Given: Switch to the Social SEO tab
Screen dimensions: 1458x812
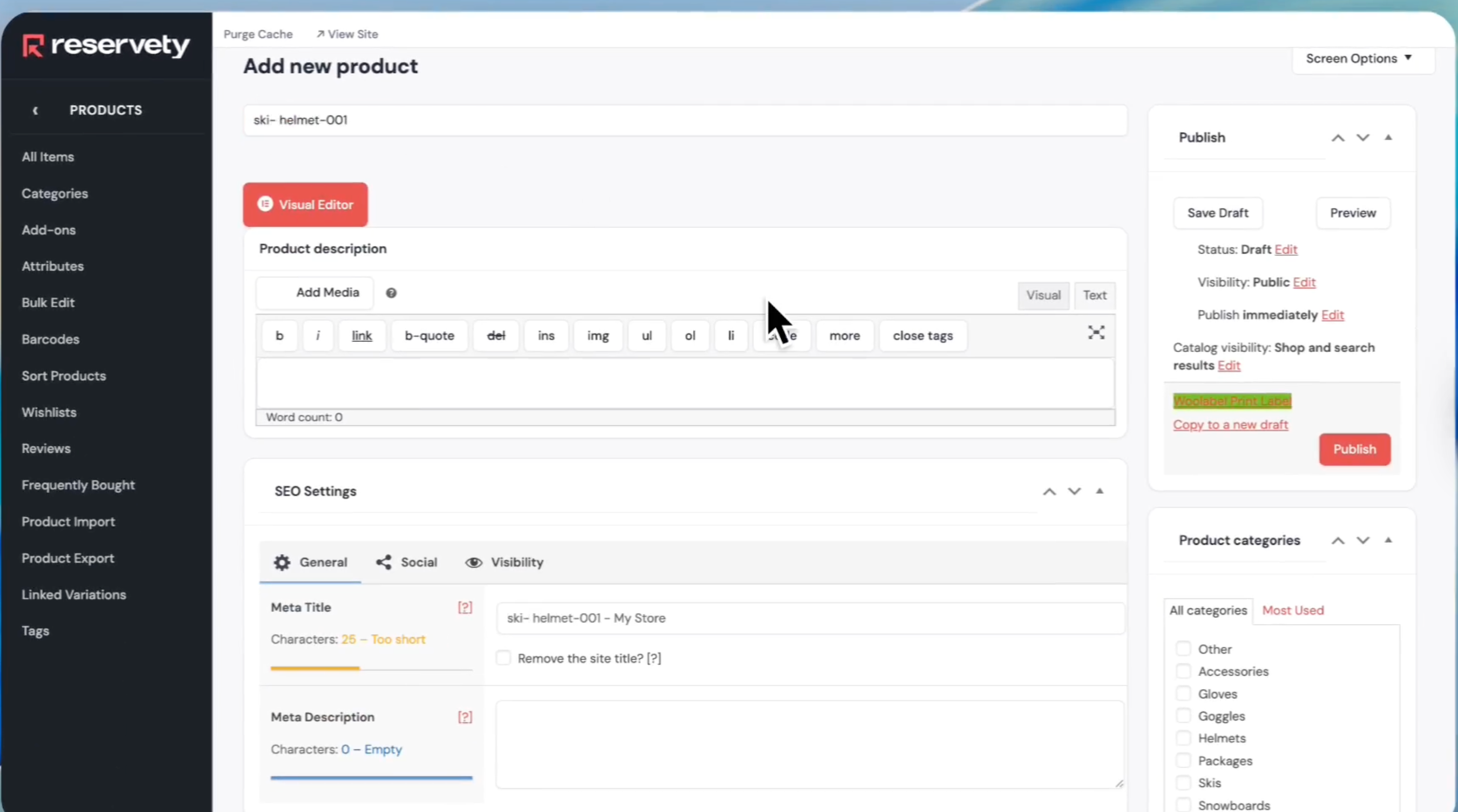Looking at the screenshot, I should (407, 562).
